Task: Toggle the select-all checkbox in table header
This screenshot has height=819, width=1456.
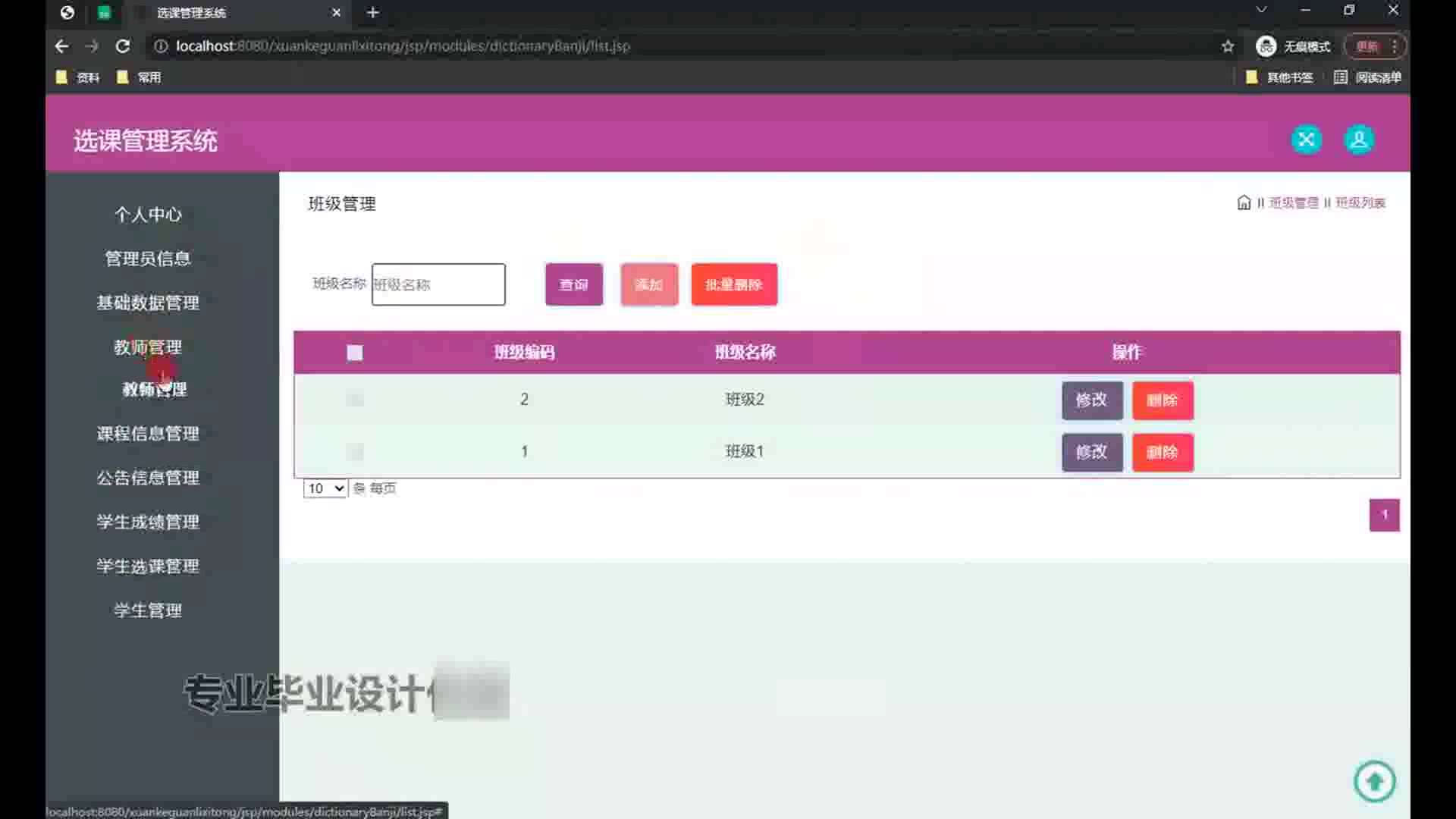Action: tap(355, 353)
